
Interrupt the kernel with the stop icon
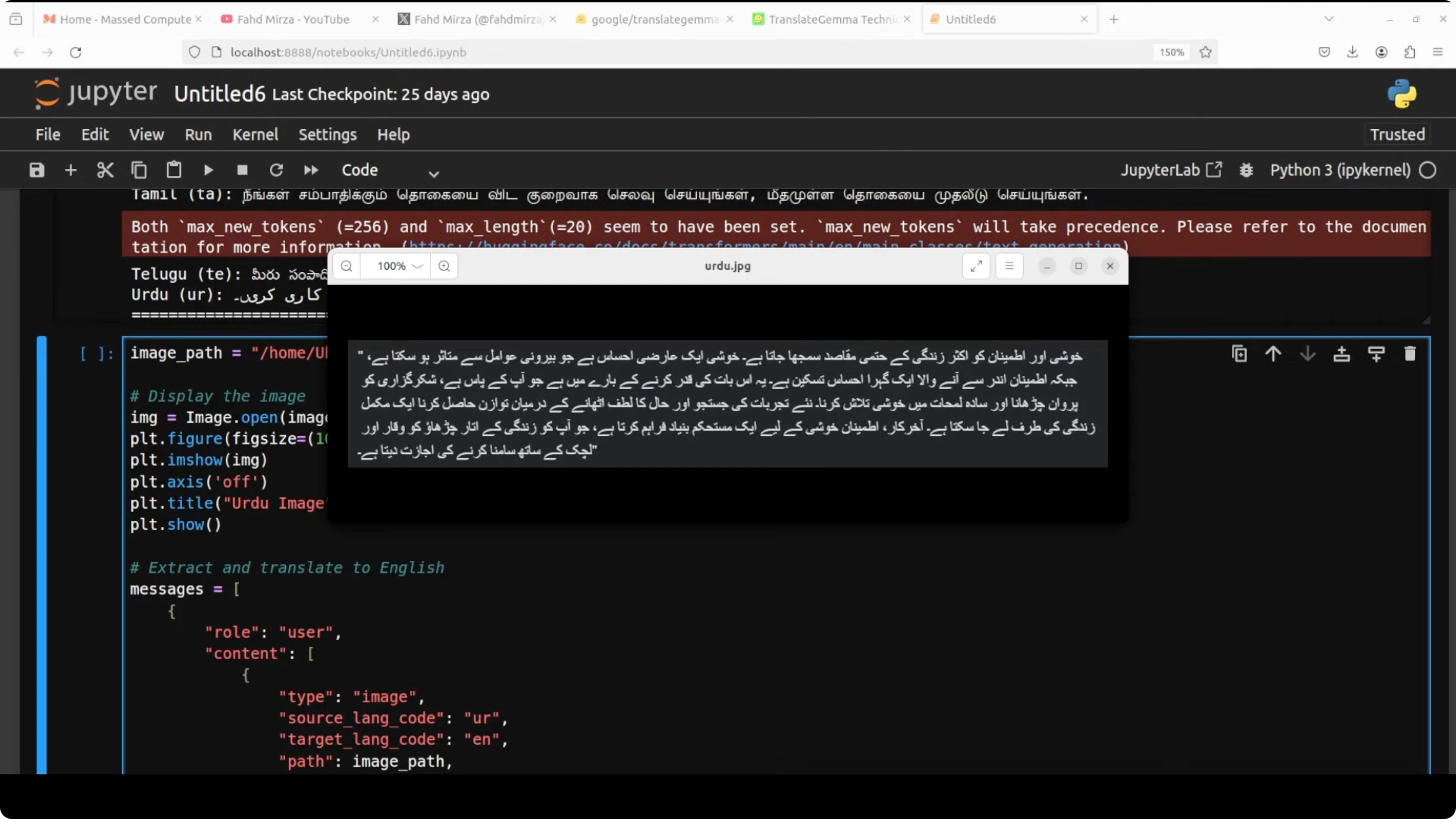(x=243, y=170)
